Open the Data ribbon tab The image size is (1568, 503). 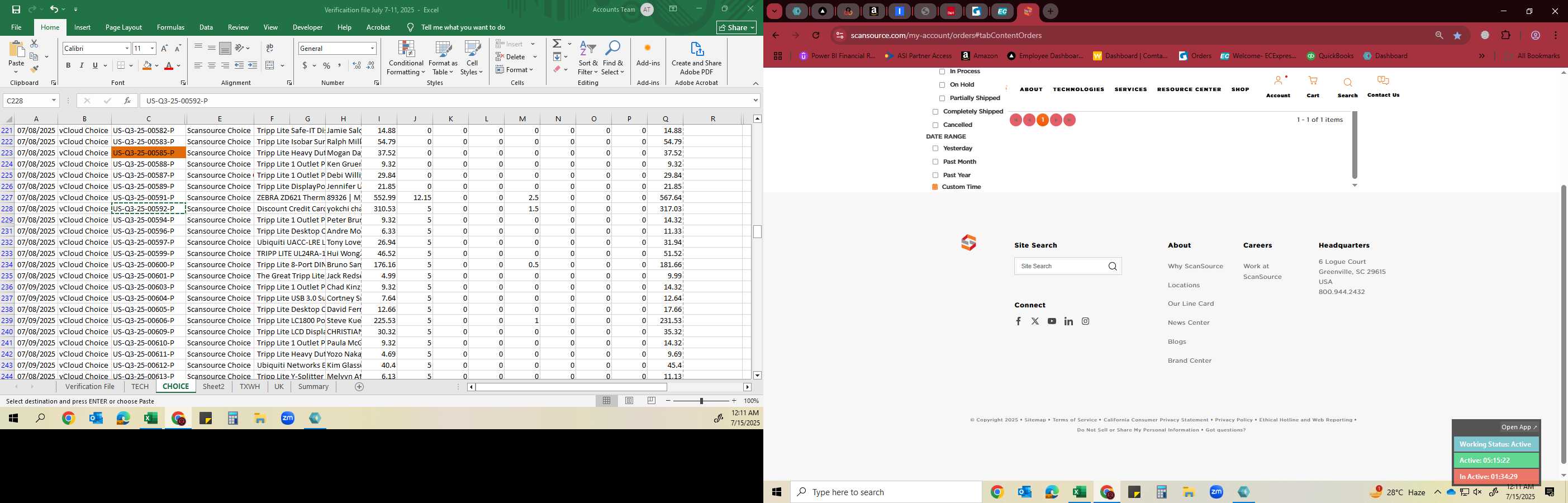click(x=206, y=27)
